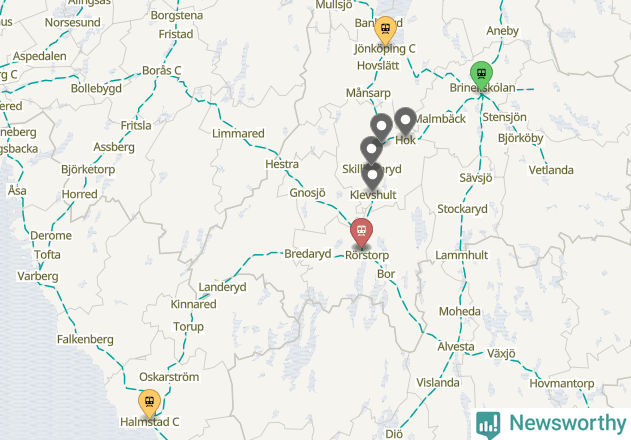Click the green train marker at Brinellskolan

point(481,76)
